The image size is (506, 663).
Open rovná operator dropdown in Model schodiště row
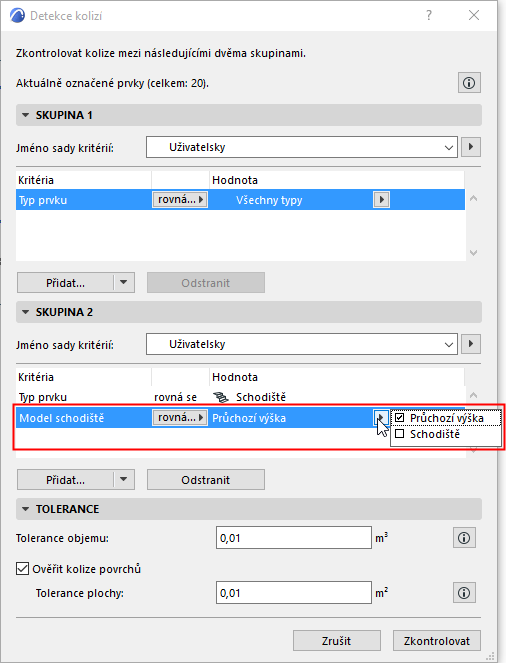click(180, 418)
